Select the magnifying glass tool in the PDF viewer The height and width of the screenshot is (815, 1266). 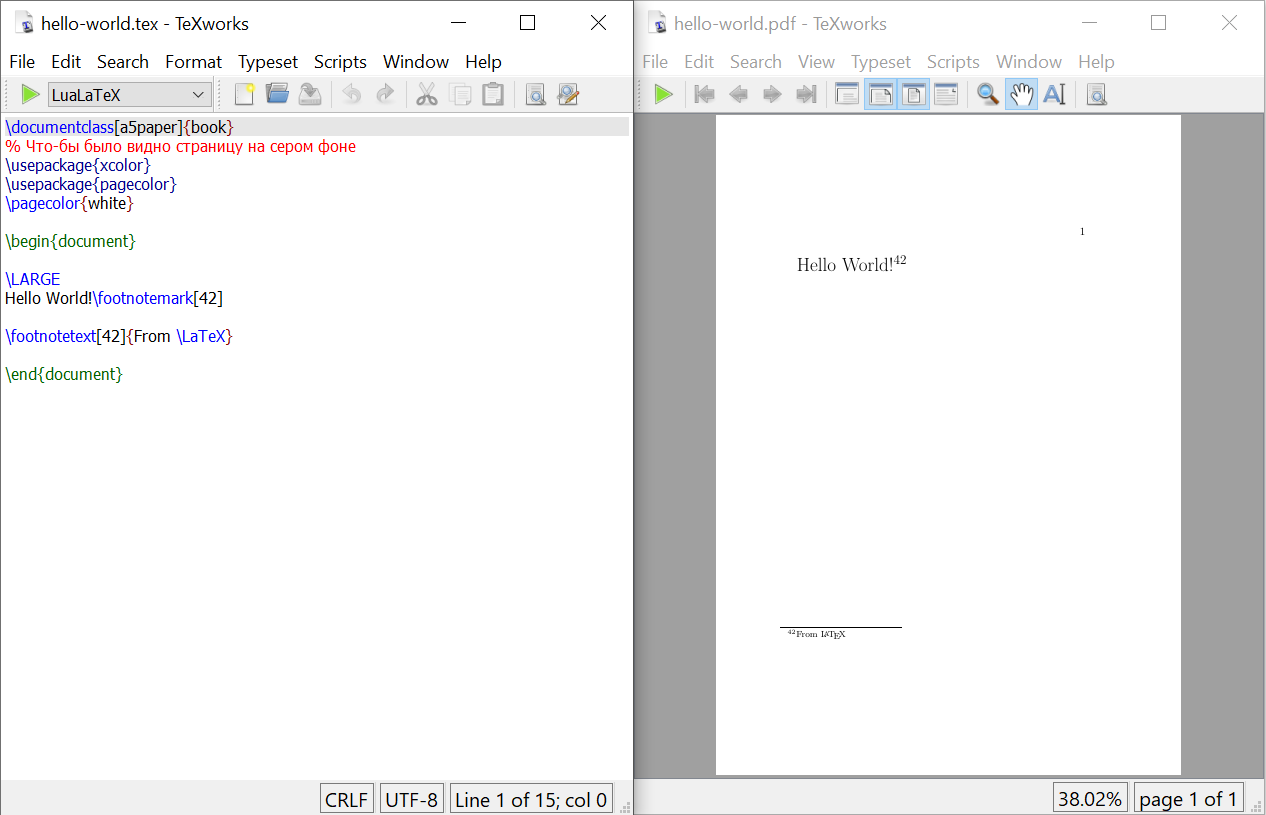[988, 95]
